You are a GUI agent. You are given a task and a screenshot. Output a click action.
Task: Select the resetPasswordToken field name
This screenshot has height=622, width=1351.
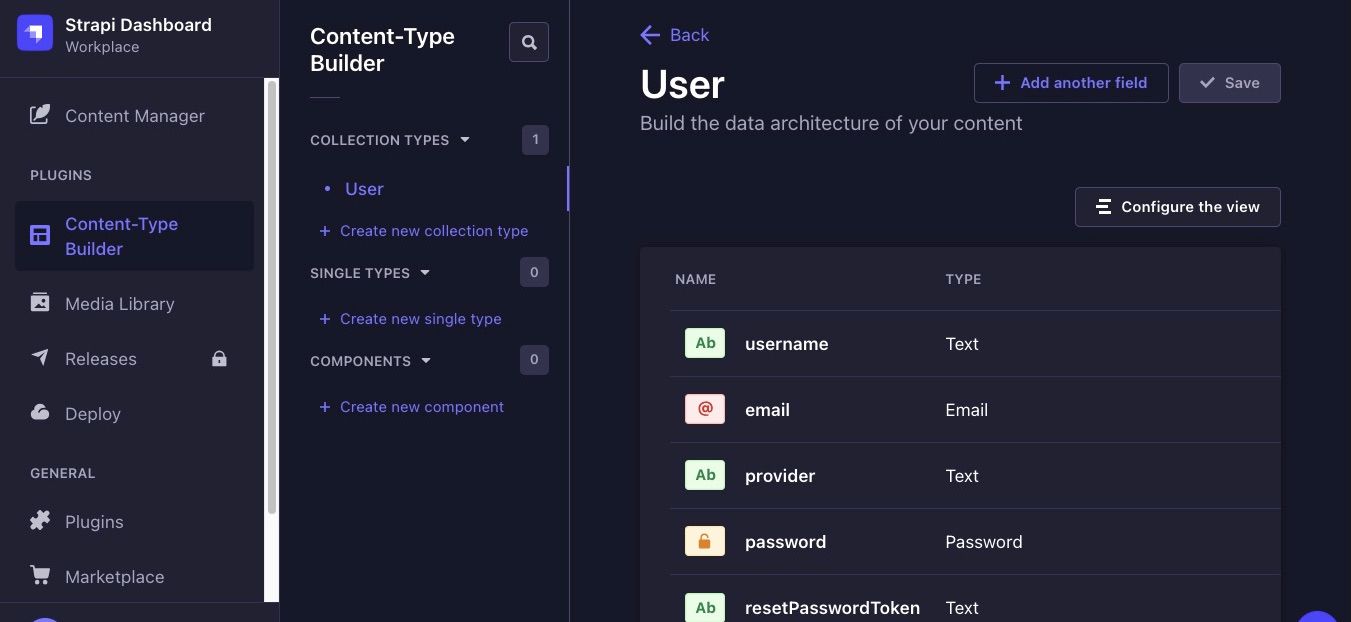click(832, 608)
